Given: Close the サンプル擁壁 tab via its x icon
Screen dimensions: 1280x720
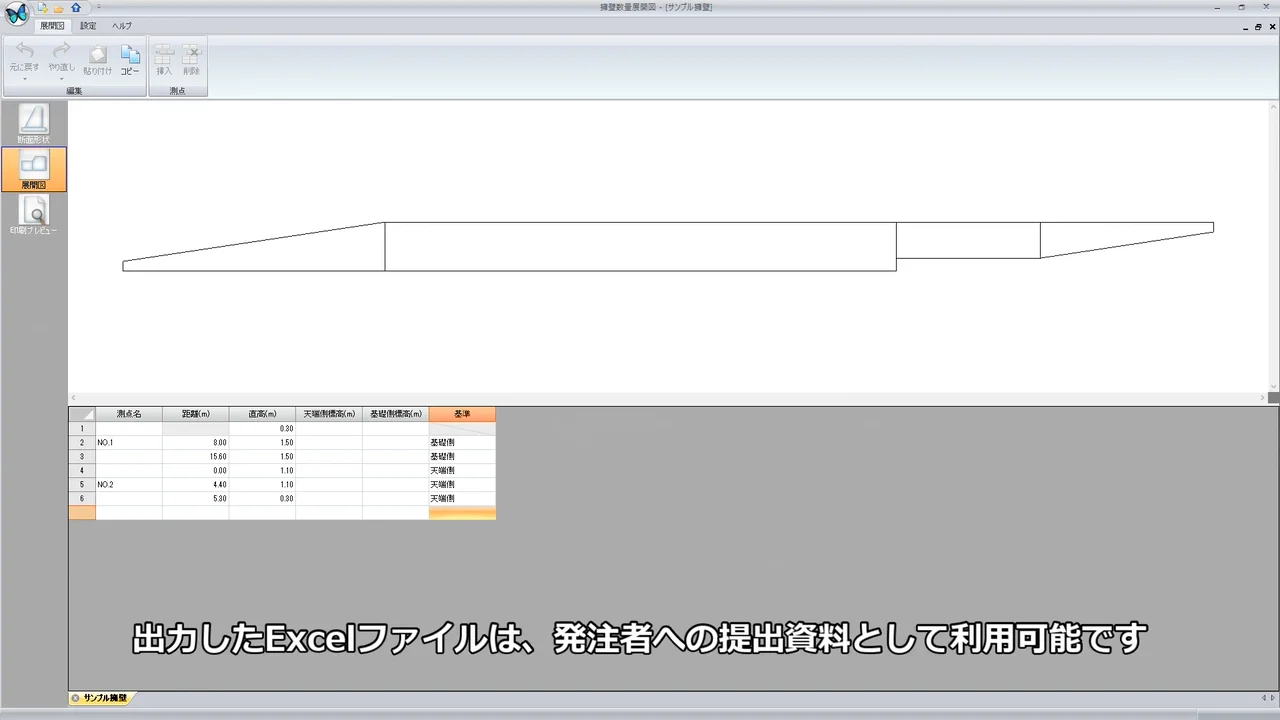Looking at the screenshot, I should [x=75, y=698].
